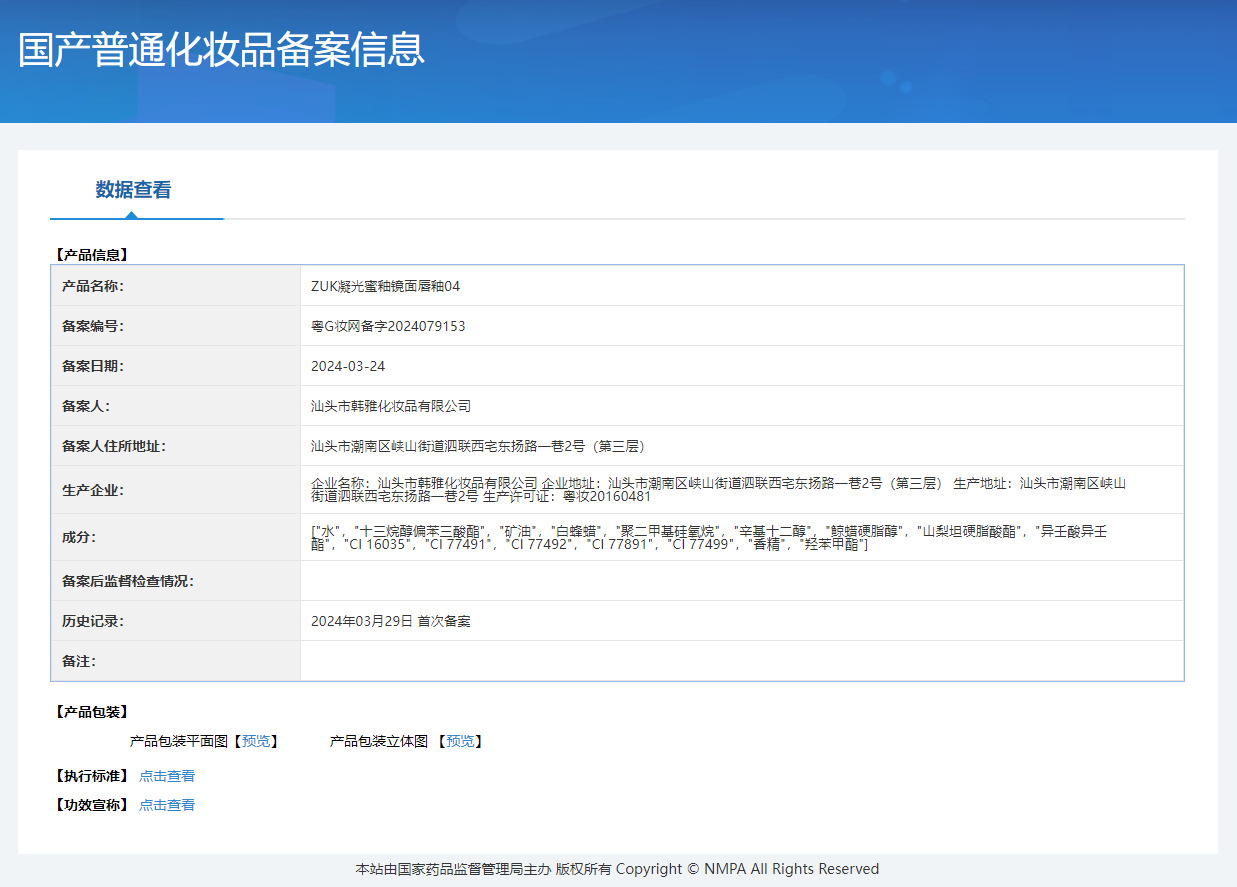Select the ingredients list in 成分 row
This screenshot has height=887, width=1237.
coord(709,537)
